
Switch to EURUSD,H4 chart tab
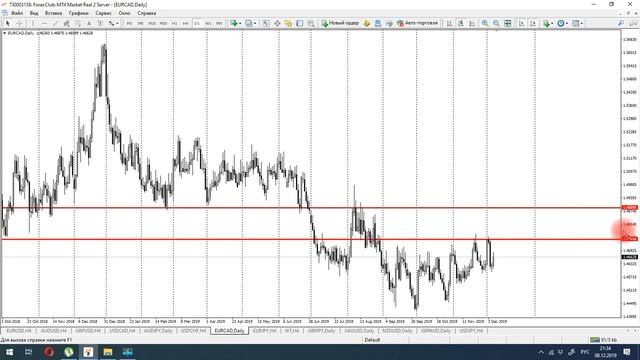[x=19, y=331]
